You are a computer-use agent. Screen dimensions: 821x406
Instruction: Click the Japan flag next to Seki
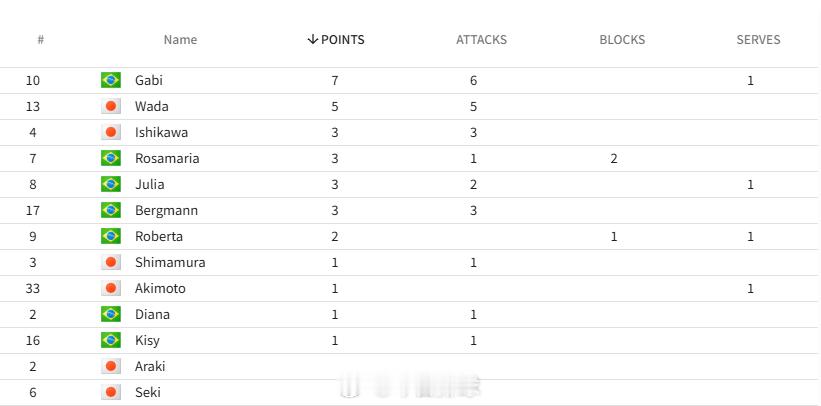pyautogui.click(x=110, y=392)
